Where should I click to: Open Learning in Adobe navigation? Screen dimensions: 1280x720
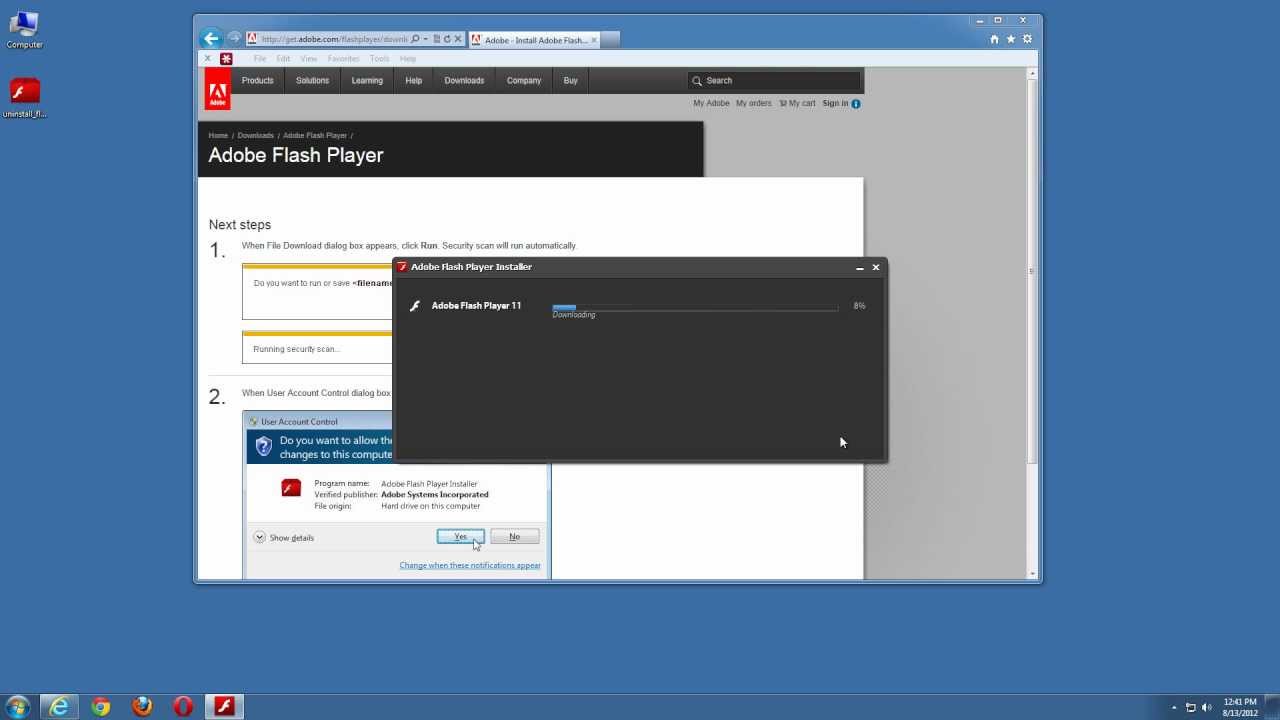point(367,81)
